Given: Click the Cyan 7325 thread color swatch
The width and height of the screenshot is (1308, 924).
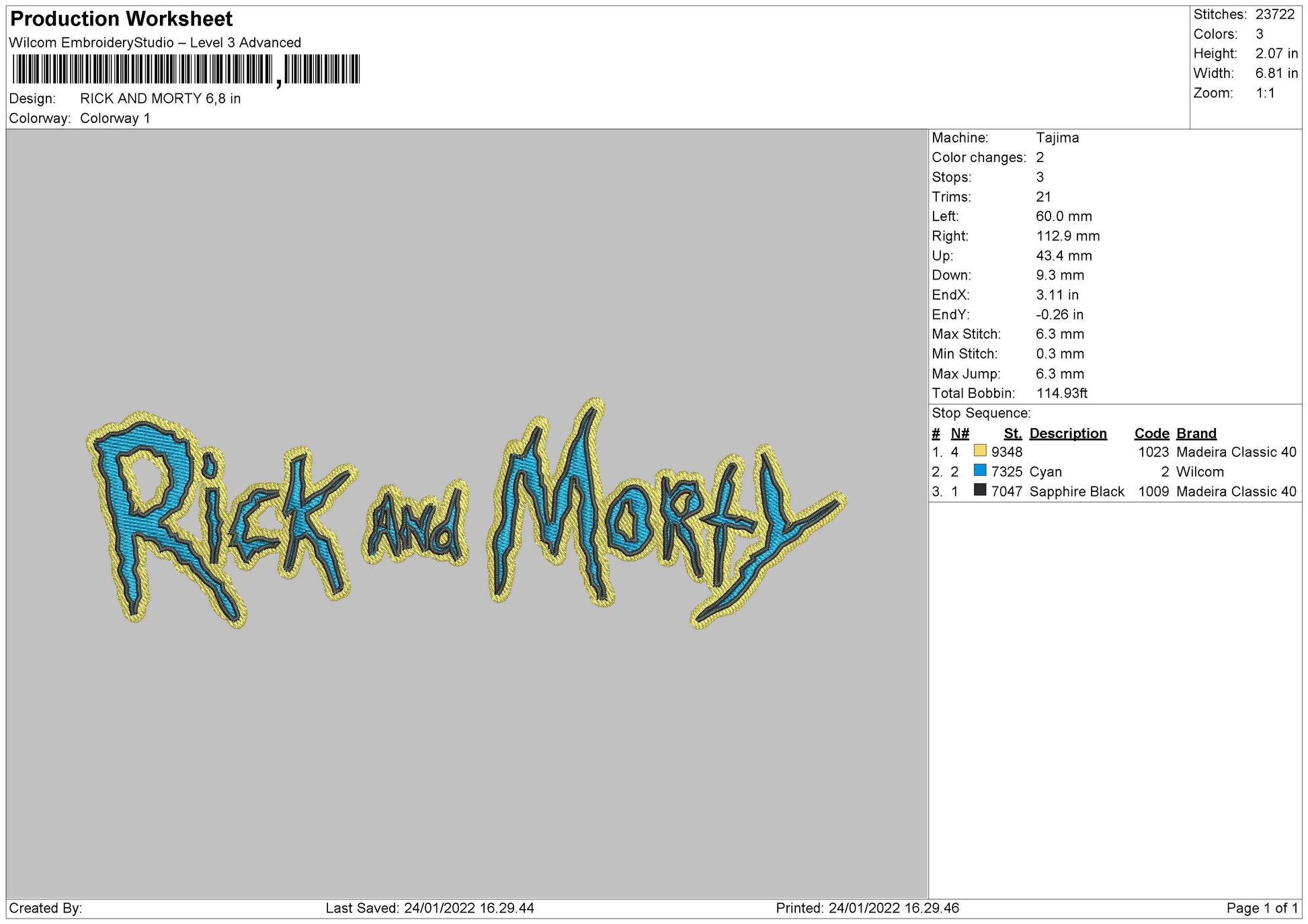Looking at the screenshot, I should [979, 470].
